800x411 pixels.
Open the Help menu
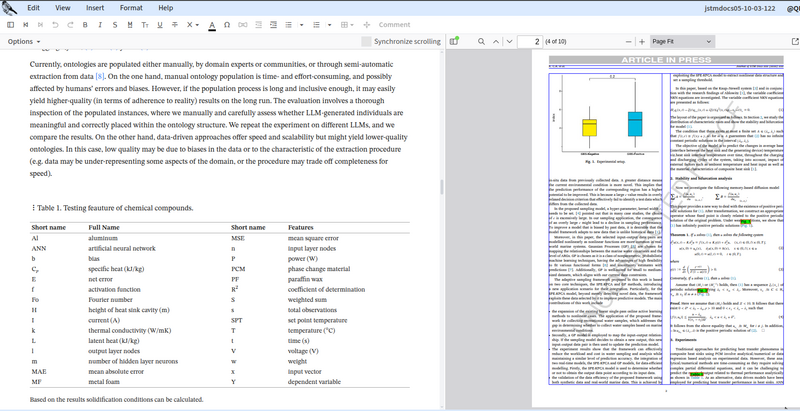coord(165,8)
